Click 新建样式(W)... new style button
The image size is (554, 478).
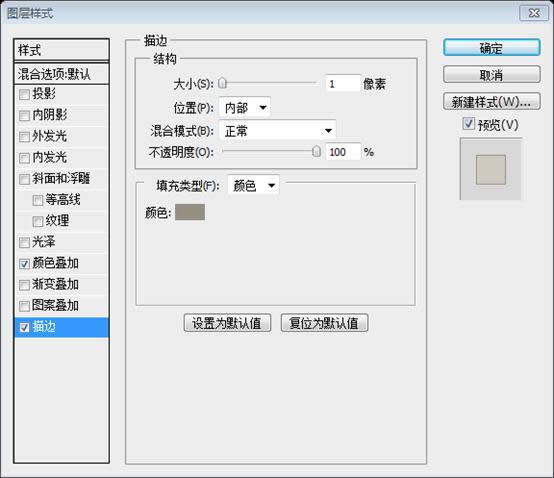491,102
